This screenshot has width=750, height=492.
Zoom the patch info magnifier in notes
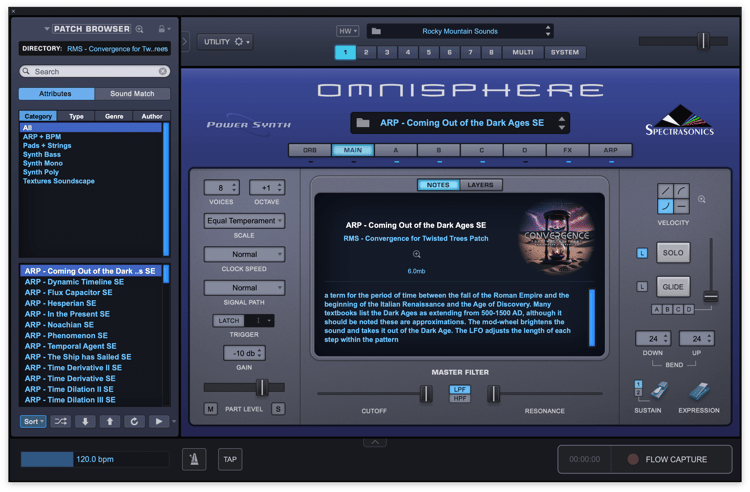(417, 254)
